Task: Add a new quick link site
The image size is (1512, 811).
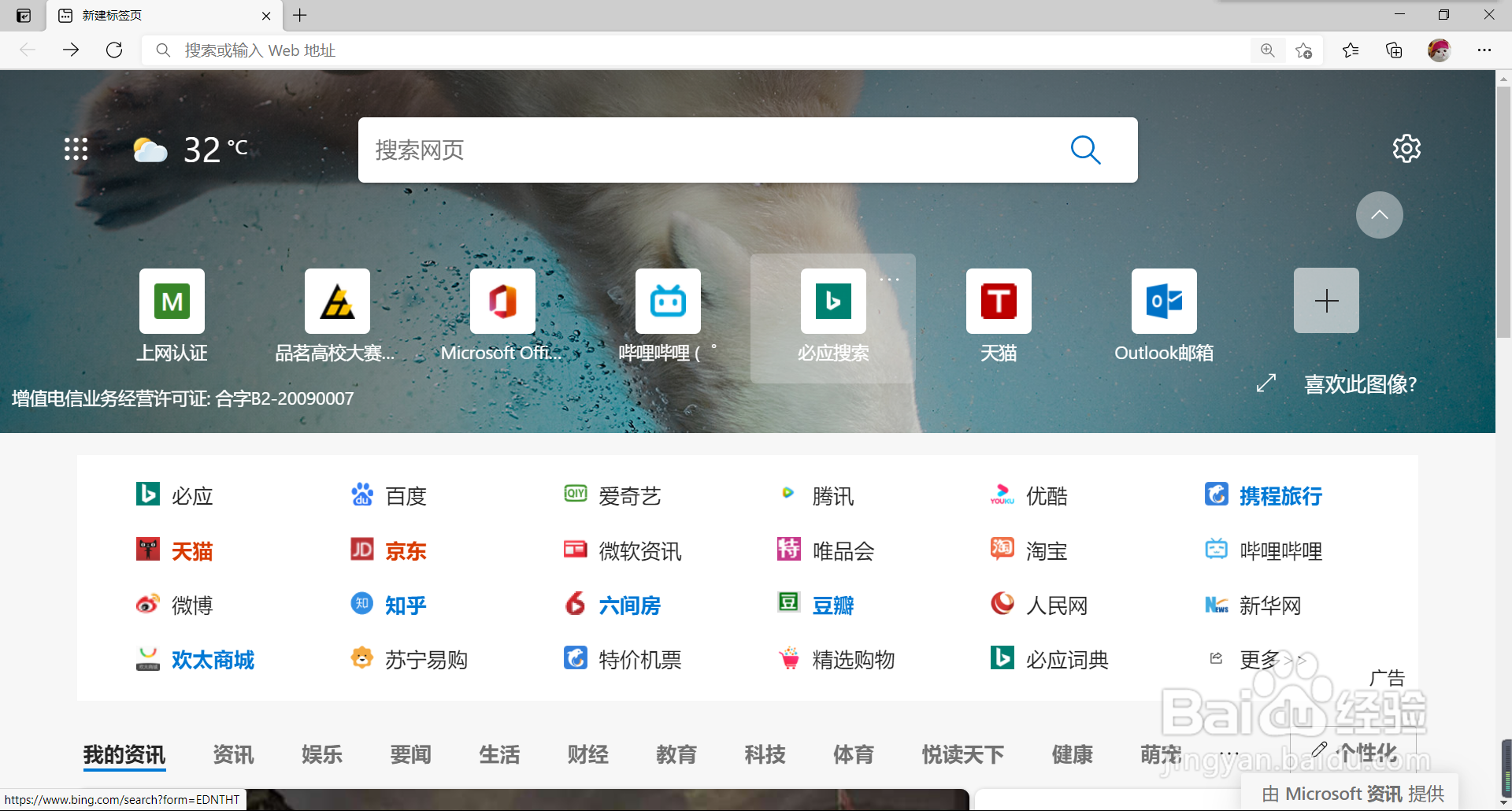Action: click(1326, 300)
